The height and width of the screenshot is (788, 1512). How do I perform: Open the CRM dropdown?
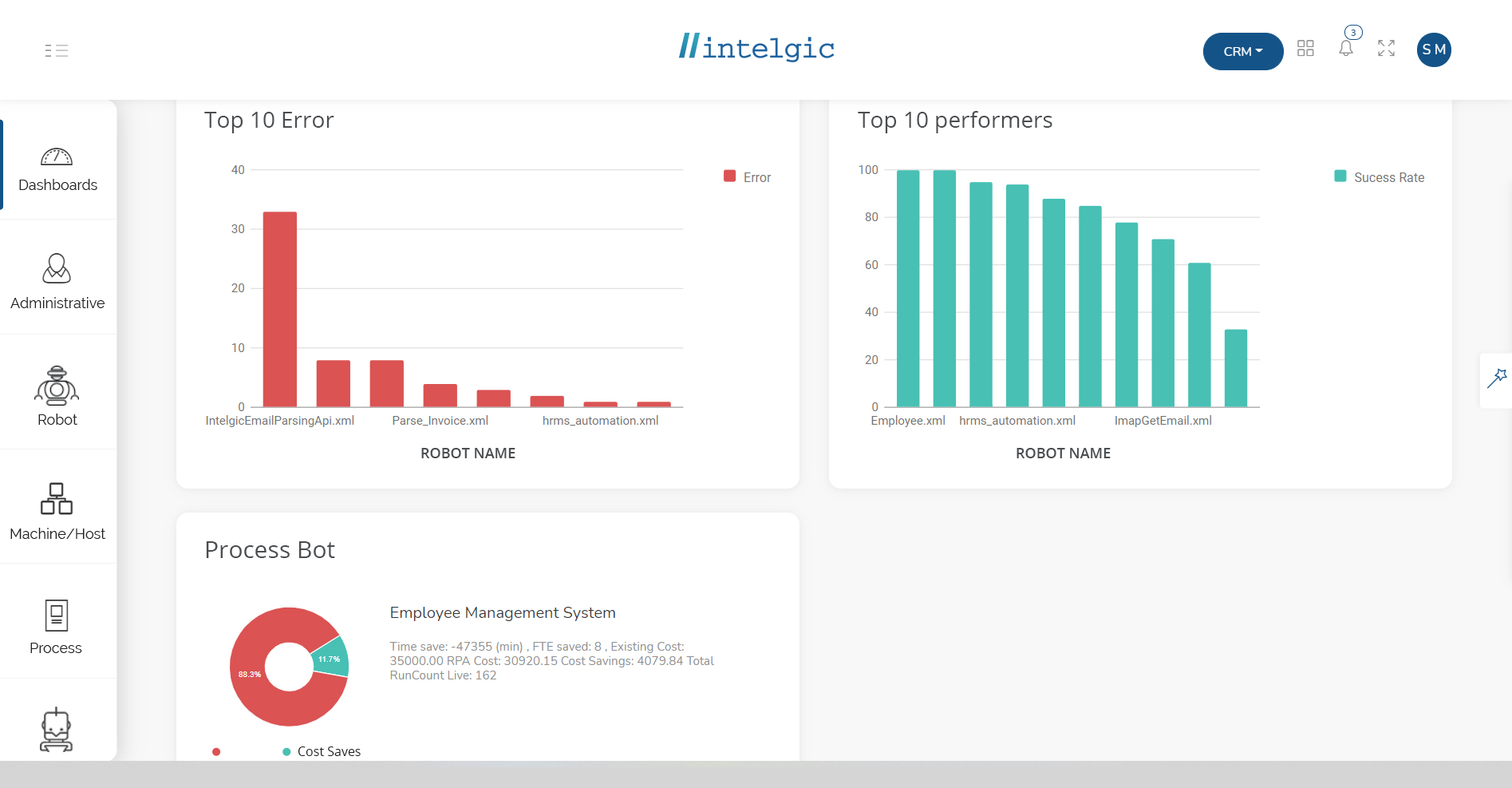tap(1242, 51)
